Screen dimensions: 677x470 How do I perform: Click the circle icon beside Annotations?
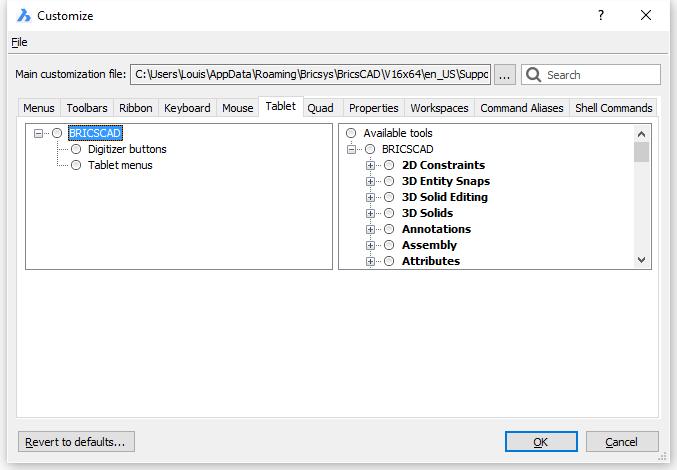389,229
